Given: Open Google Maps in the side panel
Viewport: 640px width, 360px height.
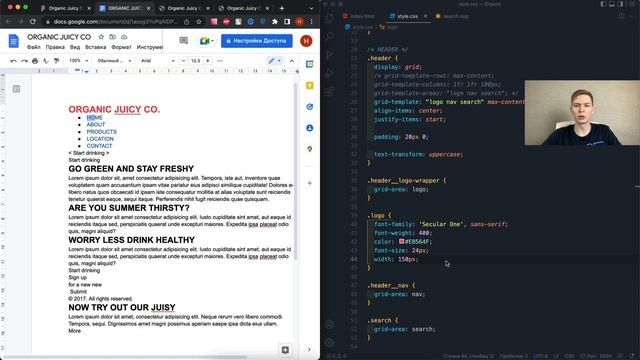Looking at the screenshot, I should 309,149.
